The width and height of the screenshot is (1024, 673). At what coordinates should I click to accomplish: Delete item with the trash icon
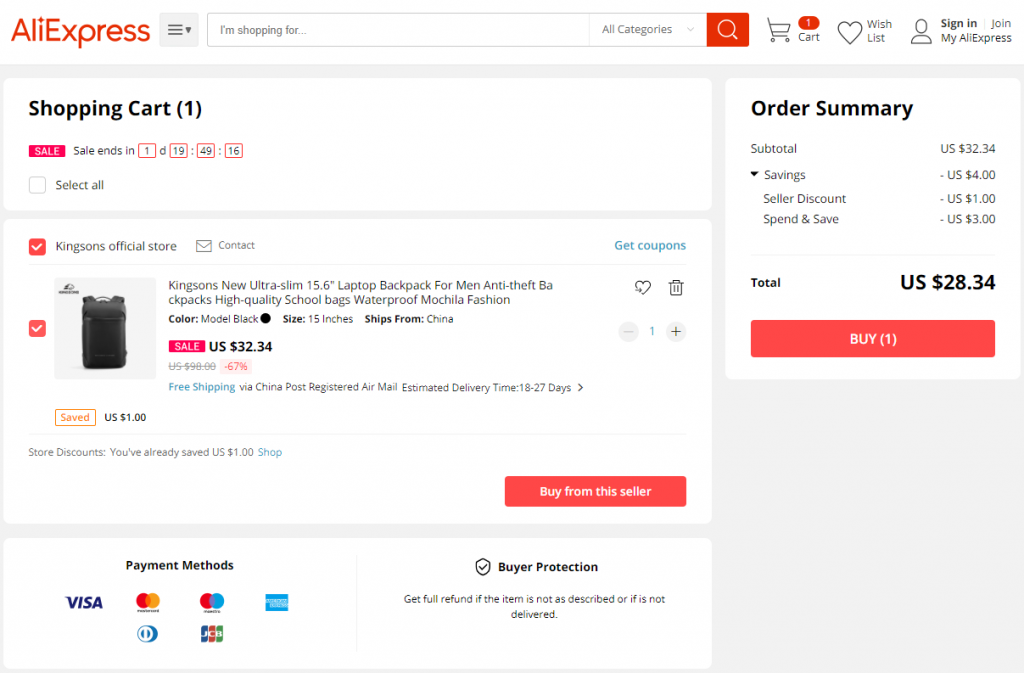click(x=676, y=287)
